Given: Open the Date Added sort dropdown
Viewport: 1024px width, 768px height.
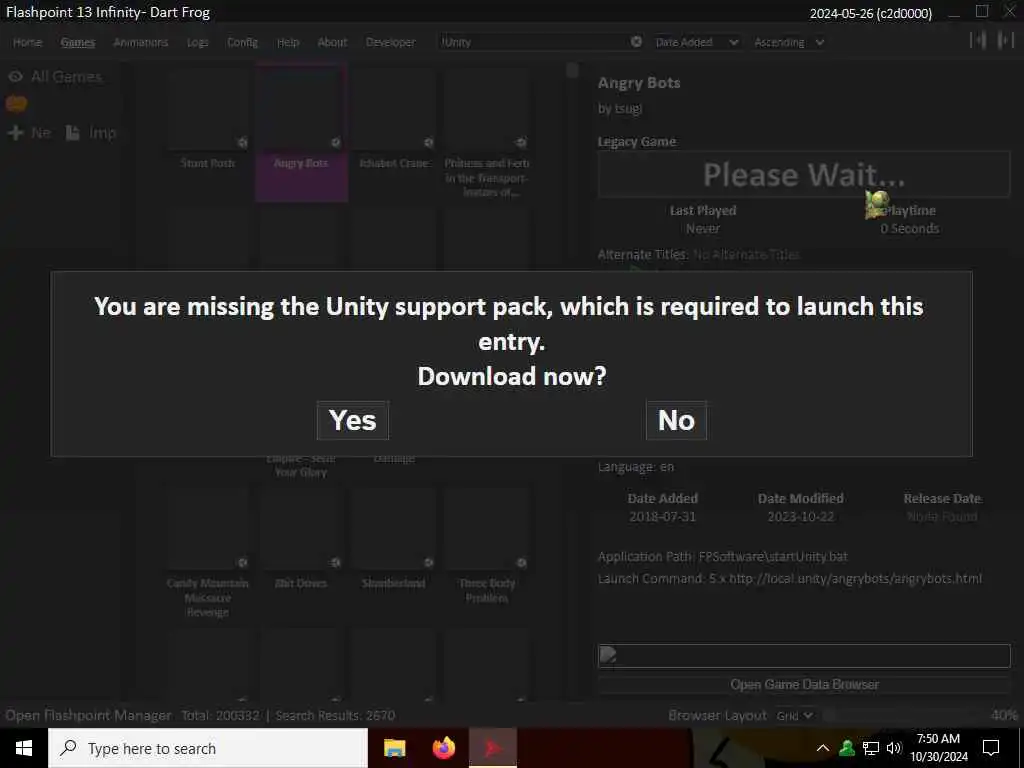Looking at the screenshot, I should point(696,42).
